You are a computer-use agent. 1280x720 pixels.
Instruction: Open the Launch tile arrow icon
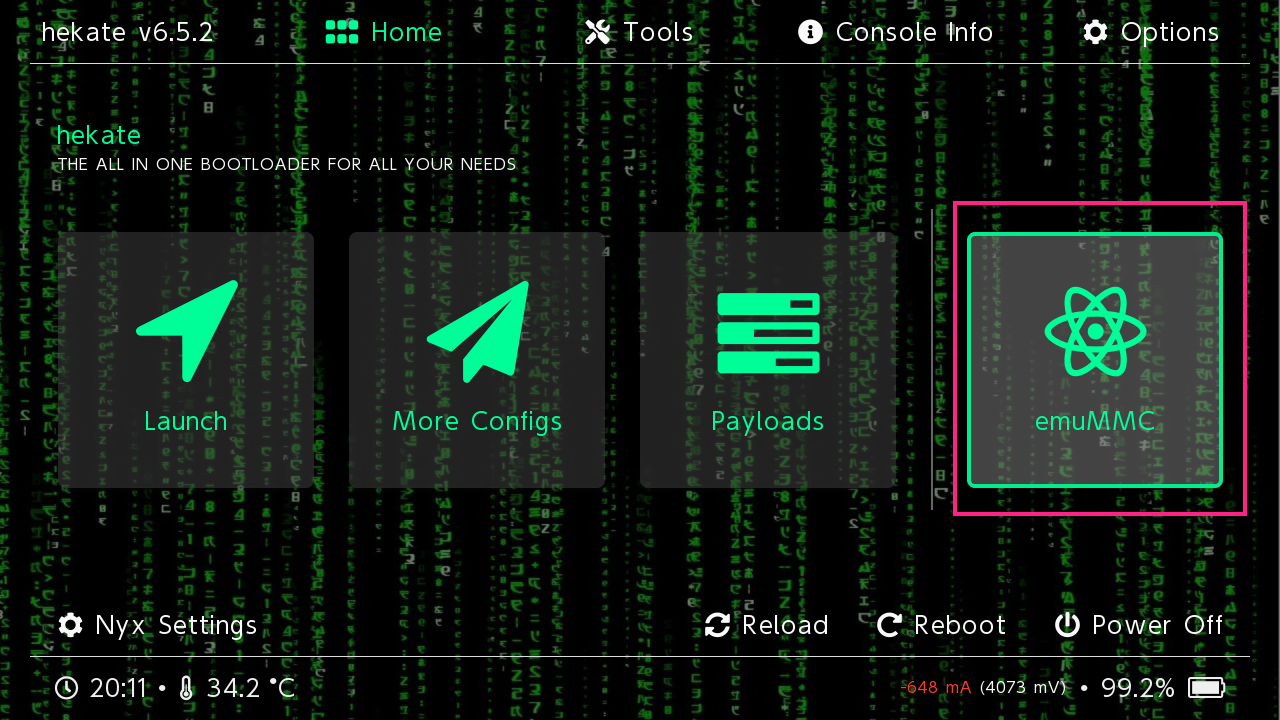click(187, 330)
